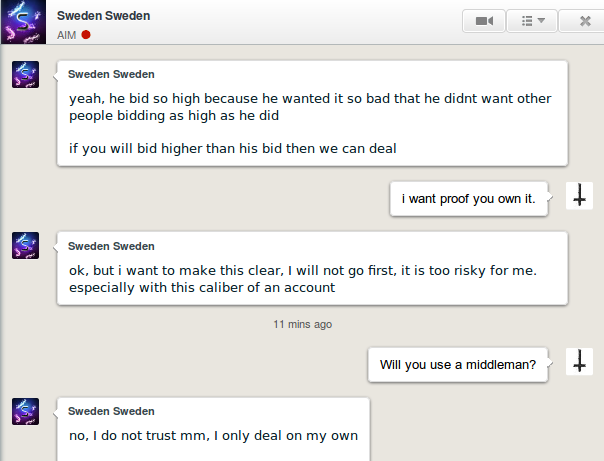Click avatar beside 'I will not go first' message
This screenshot has width=604, height=461.
click(25, 245)
